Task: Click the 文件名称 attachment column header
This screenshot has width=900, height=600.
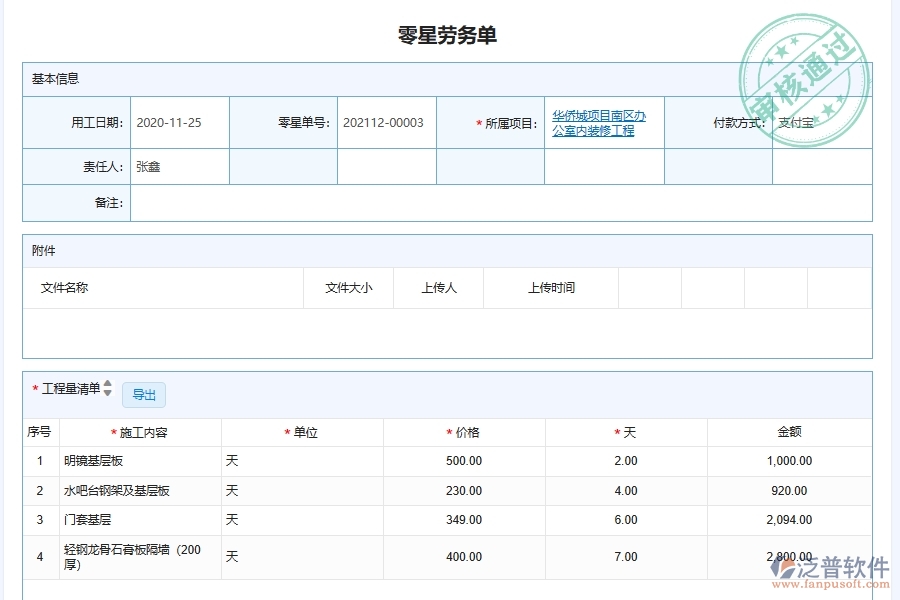Action: tap(64, 287)
